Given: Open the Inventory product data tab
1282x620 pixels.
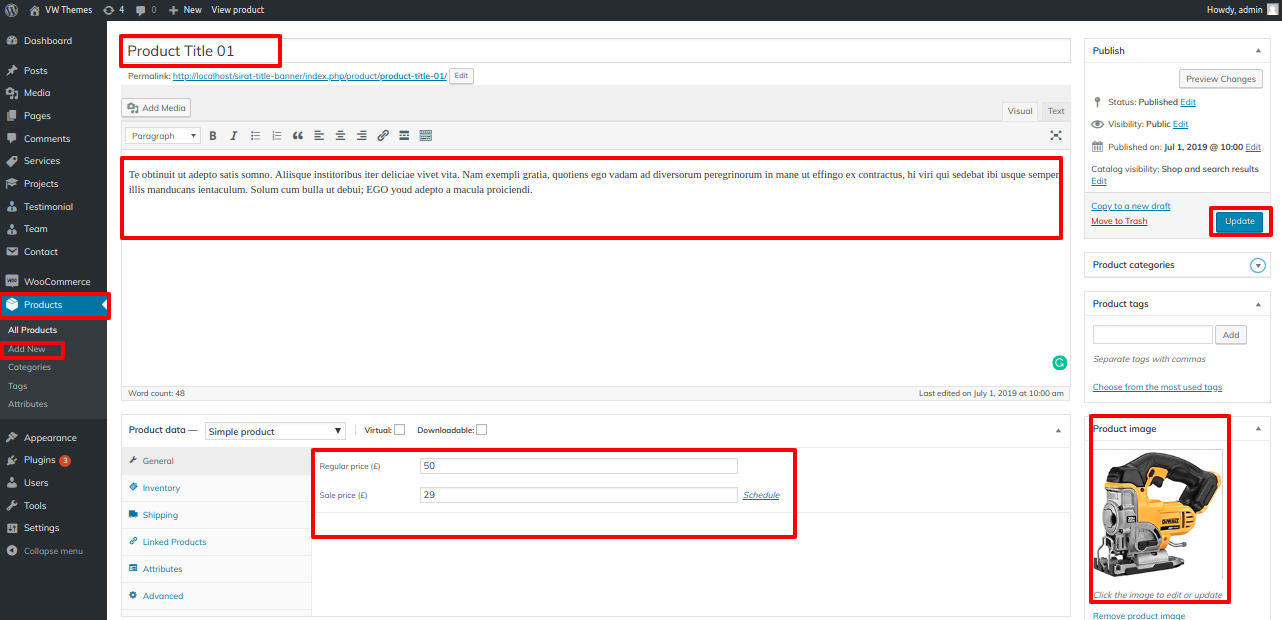Looking at the screenshot, I should pos(161,488).
